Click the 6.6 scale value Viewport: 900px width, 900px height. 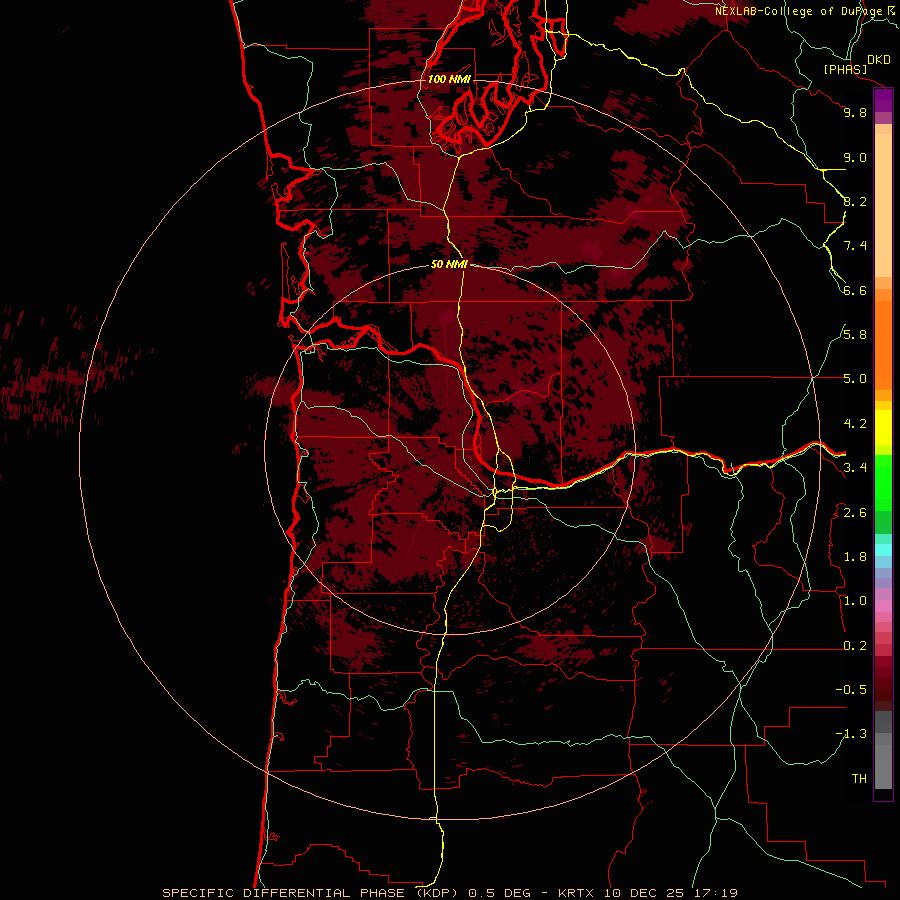tap(855, 290)
